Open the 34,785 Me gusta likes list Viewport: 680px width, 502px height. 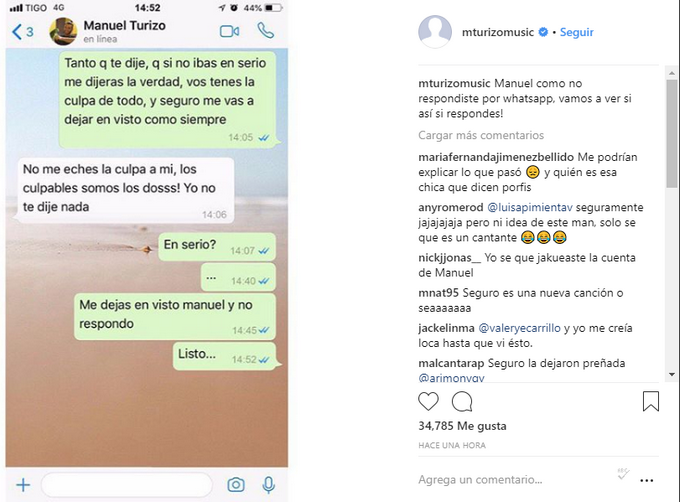[462, 426]
